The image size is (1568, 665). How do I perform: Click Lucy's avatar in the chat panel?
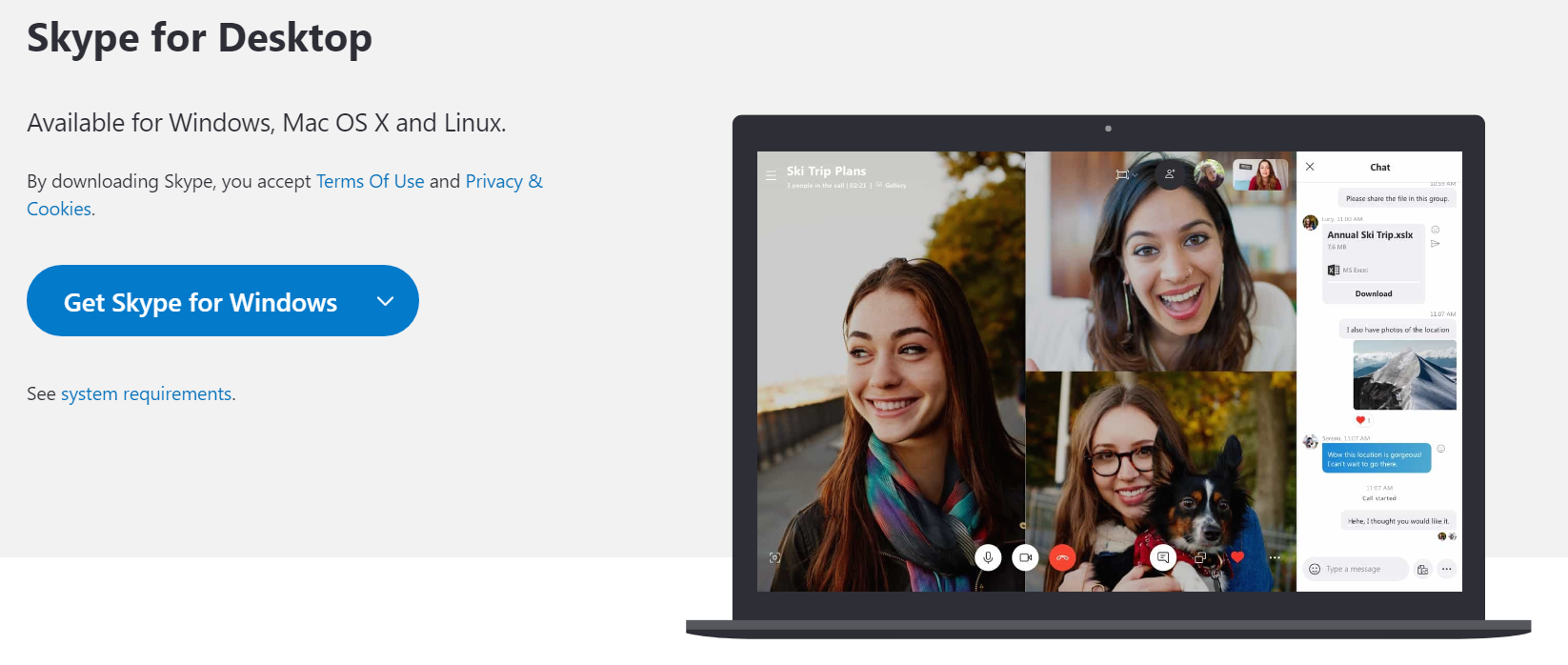pos(1310,222)
